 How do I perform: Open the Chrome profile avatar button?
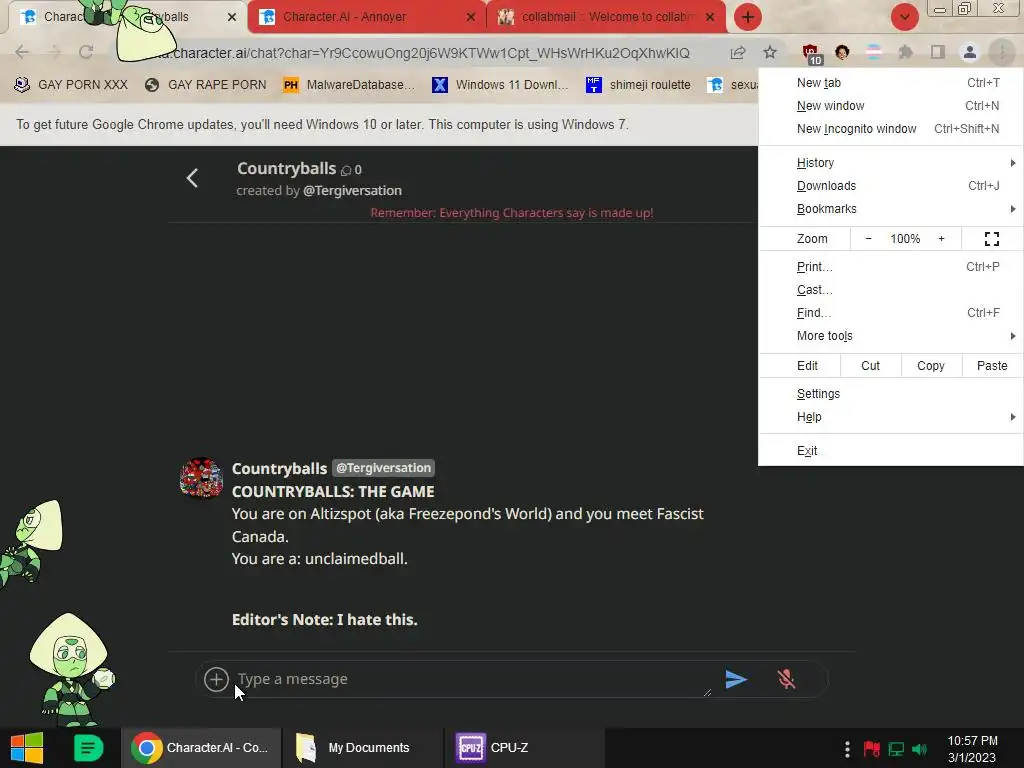click(970, 52)
